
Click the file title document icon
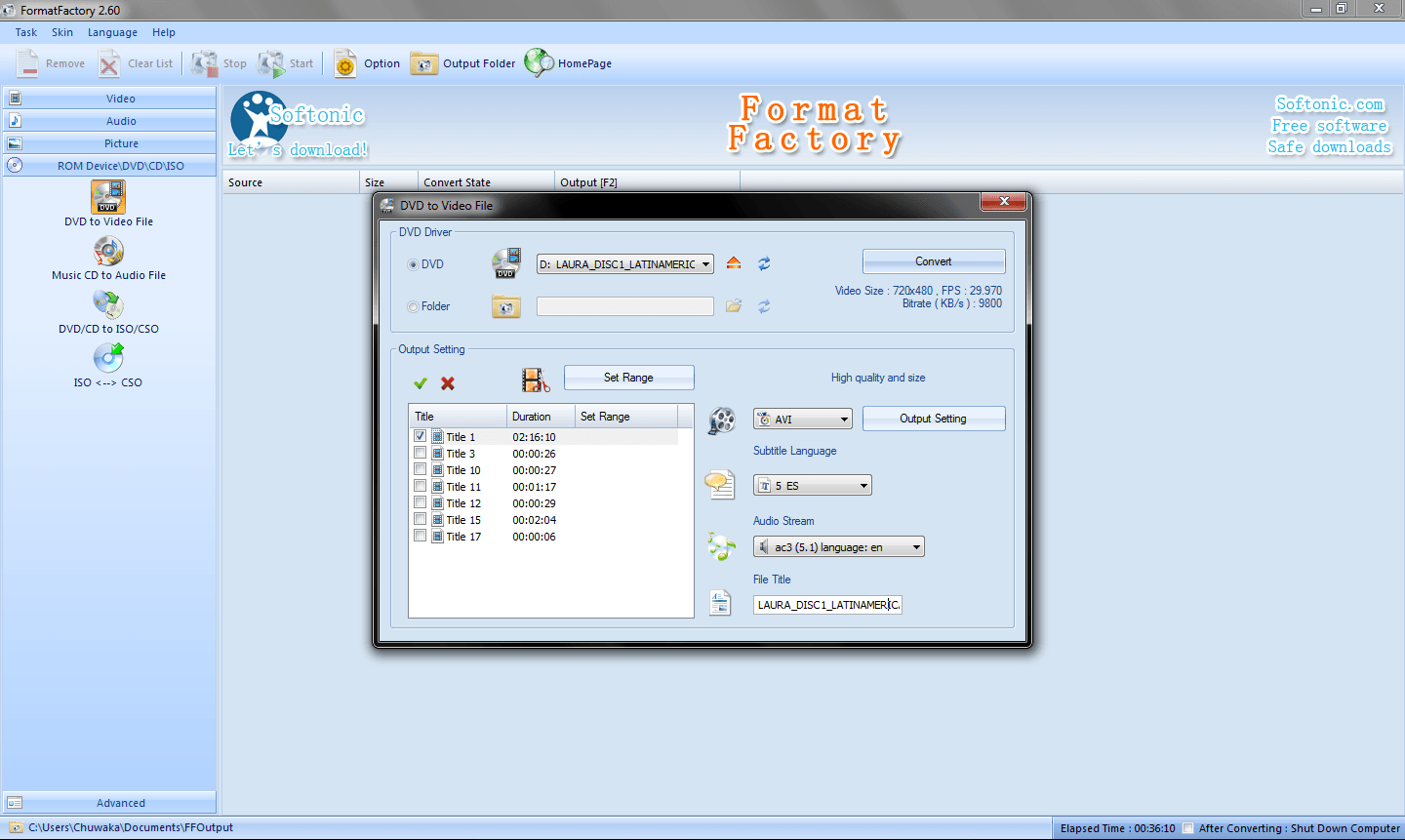click(720, 604)
